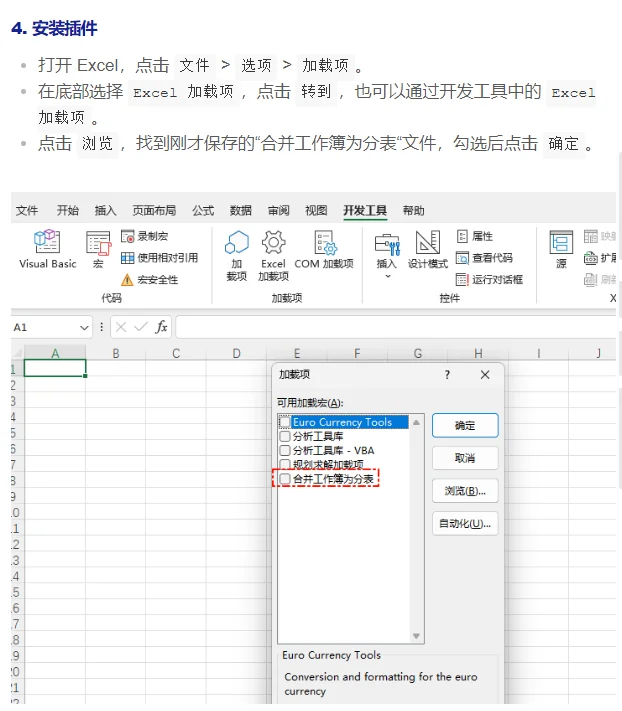Image resolution: width=622 pixels, height=711 pixels.
Task: Switch to the 开始 tab
Action: point(68,210)
